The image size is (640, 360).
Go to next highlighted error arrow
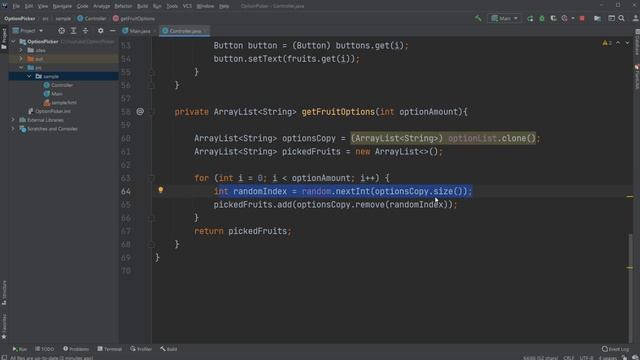point(627,43)
